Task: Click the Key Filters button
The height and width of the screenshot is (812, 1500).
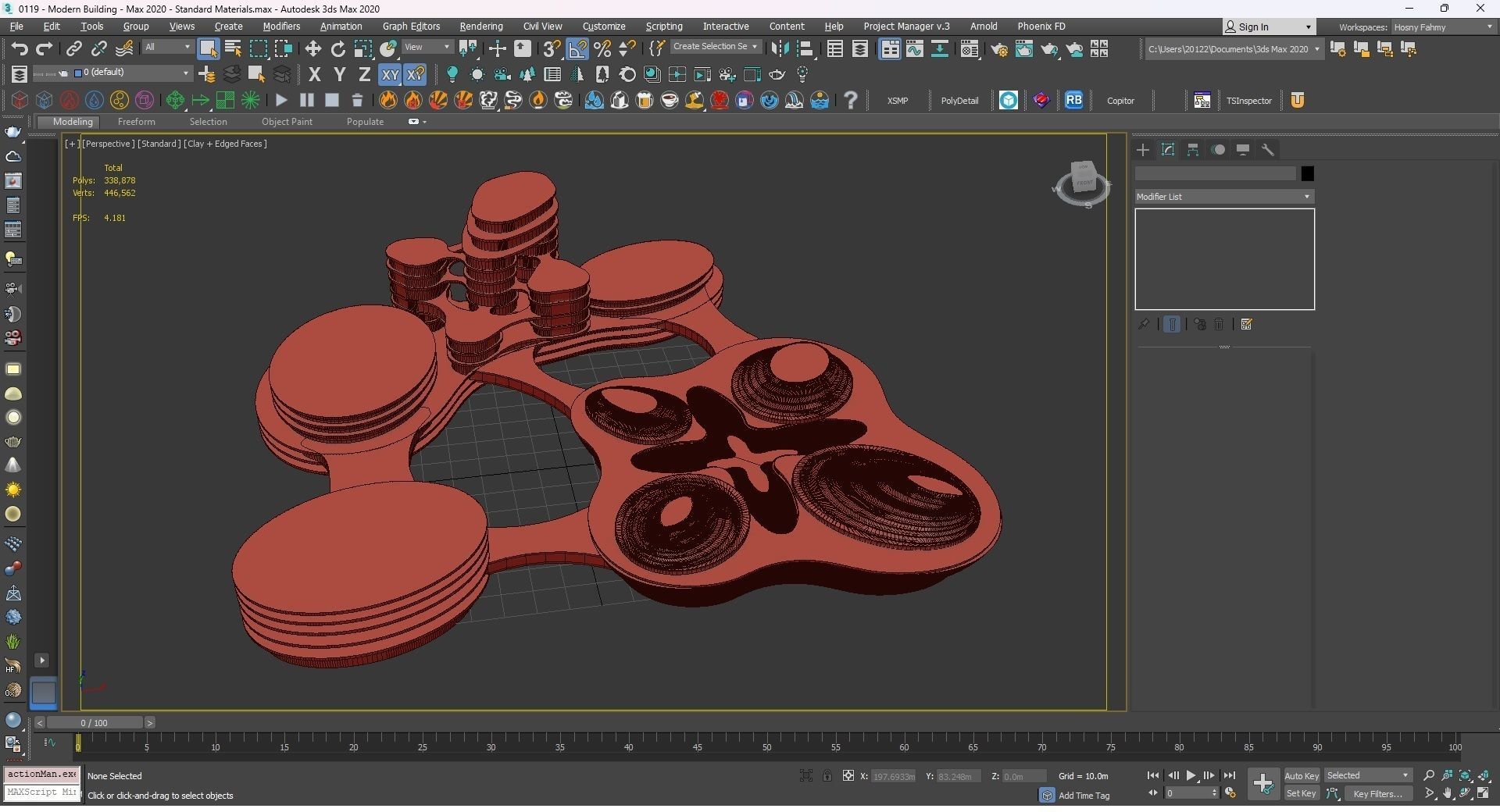Action: point(1377,793)
